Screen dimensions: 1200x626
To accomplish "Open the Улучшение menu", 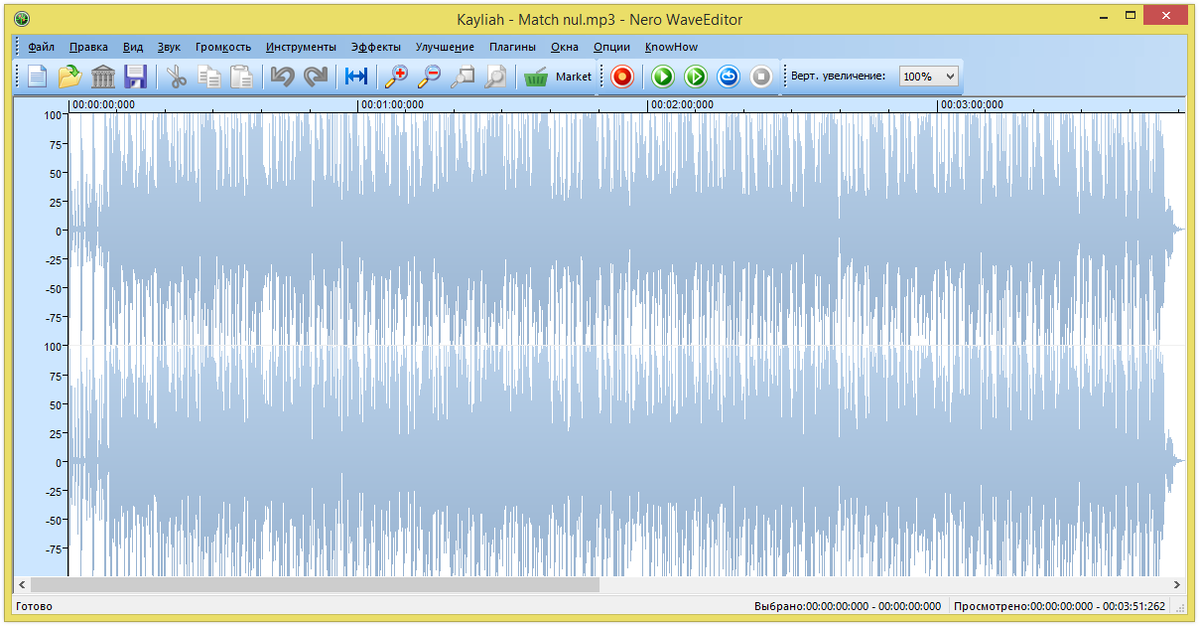I will coord(445,47).
